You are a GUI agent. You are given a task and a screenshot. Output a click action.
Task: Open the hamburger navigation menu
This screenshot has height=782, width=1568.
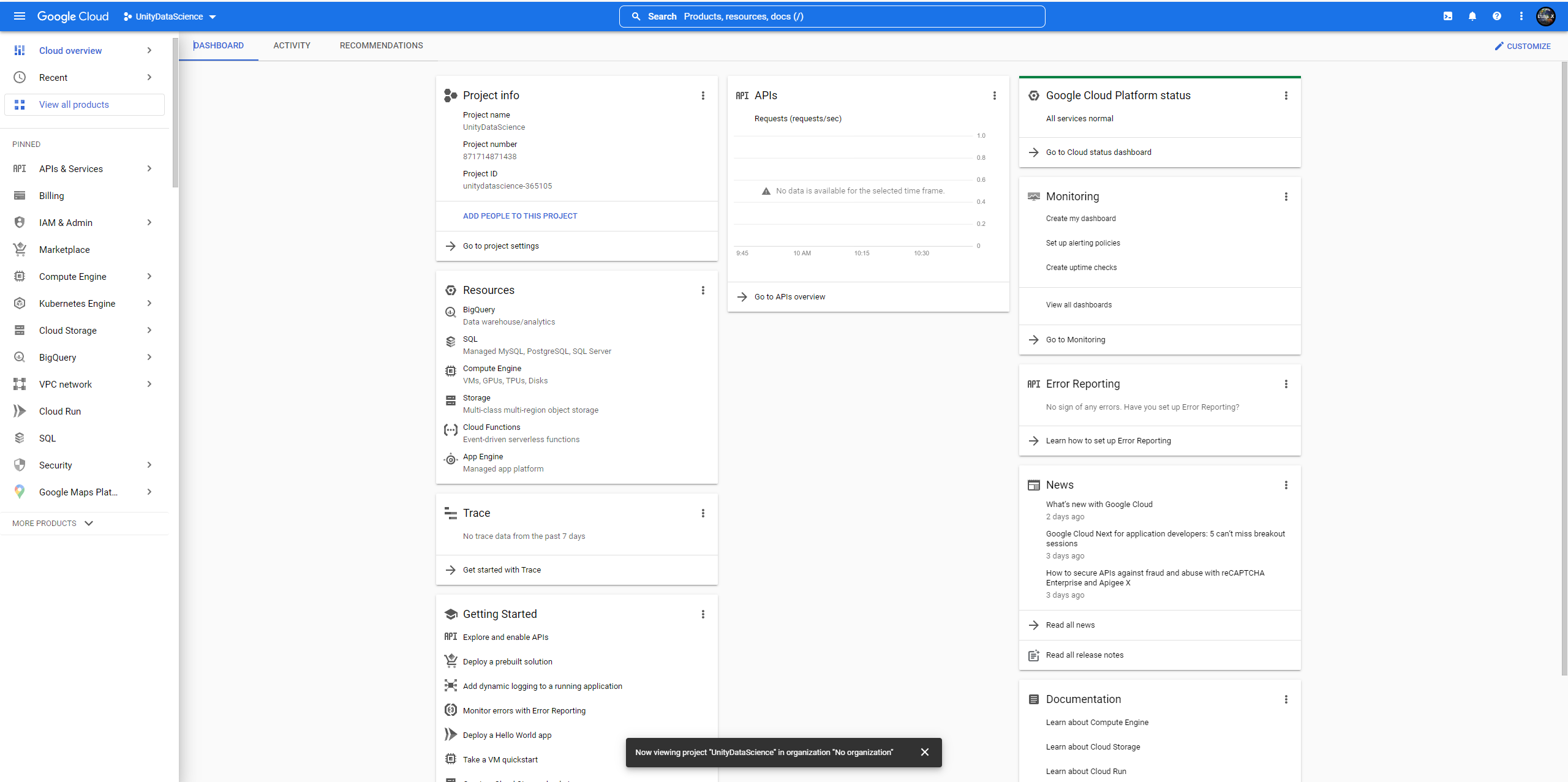click(20, 17)
